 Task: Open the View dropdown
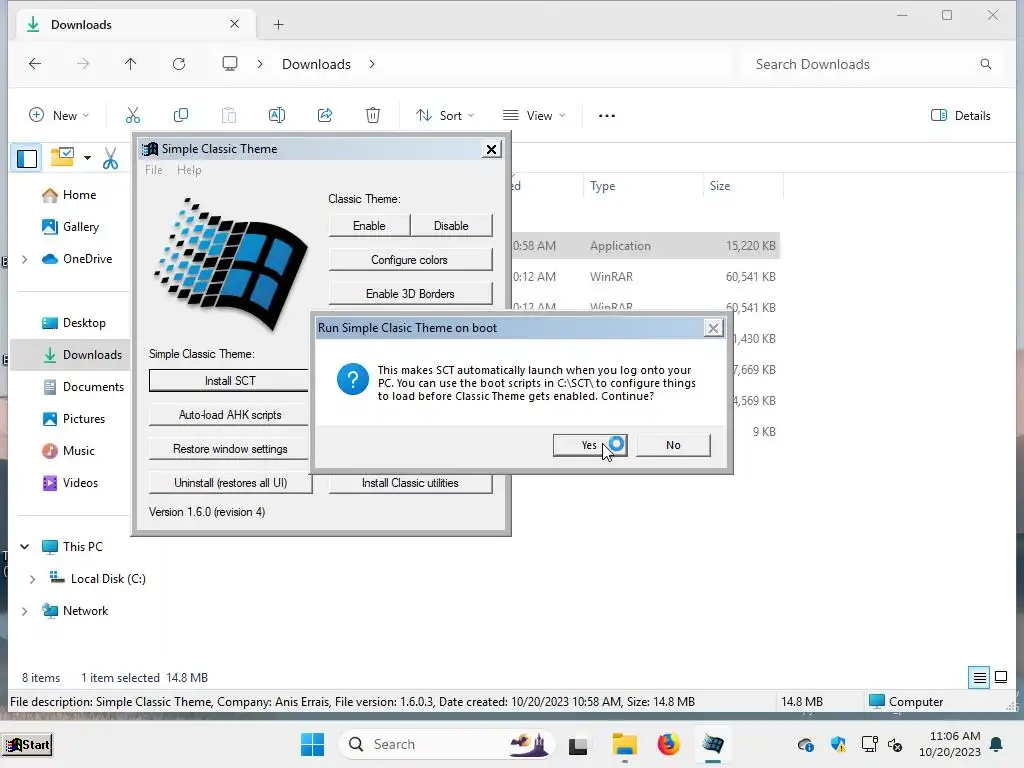tap(534, 115)
